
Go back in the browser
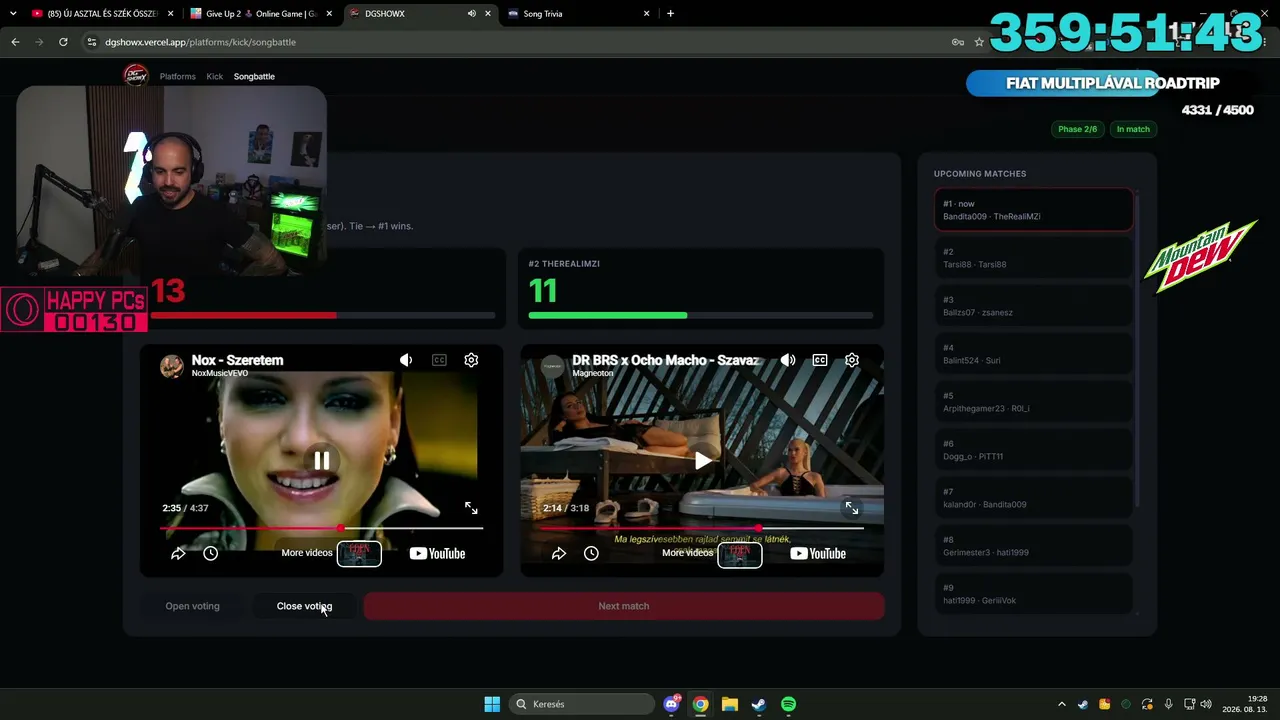pos(15,42)
